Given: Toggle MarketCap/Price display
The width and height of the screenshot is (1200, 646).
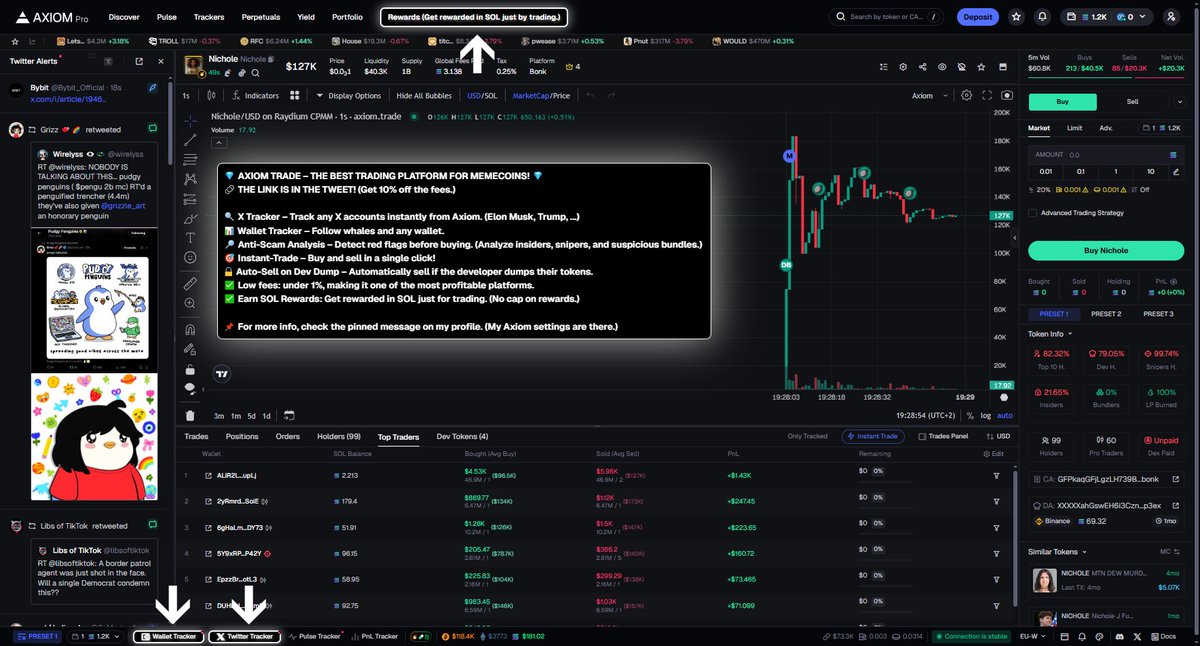Looking at the screenshot, I should 541,96.
